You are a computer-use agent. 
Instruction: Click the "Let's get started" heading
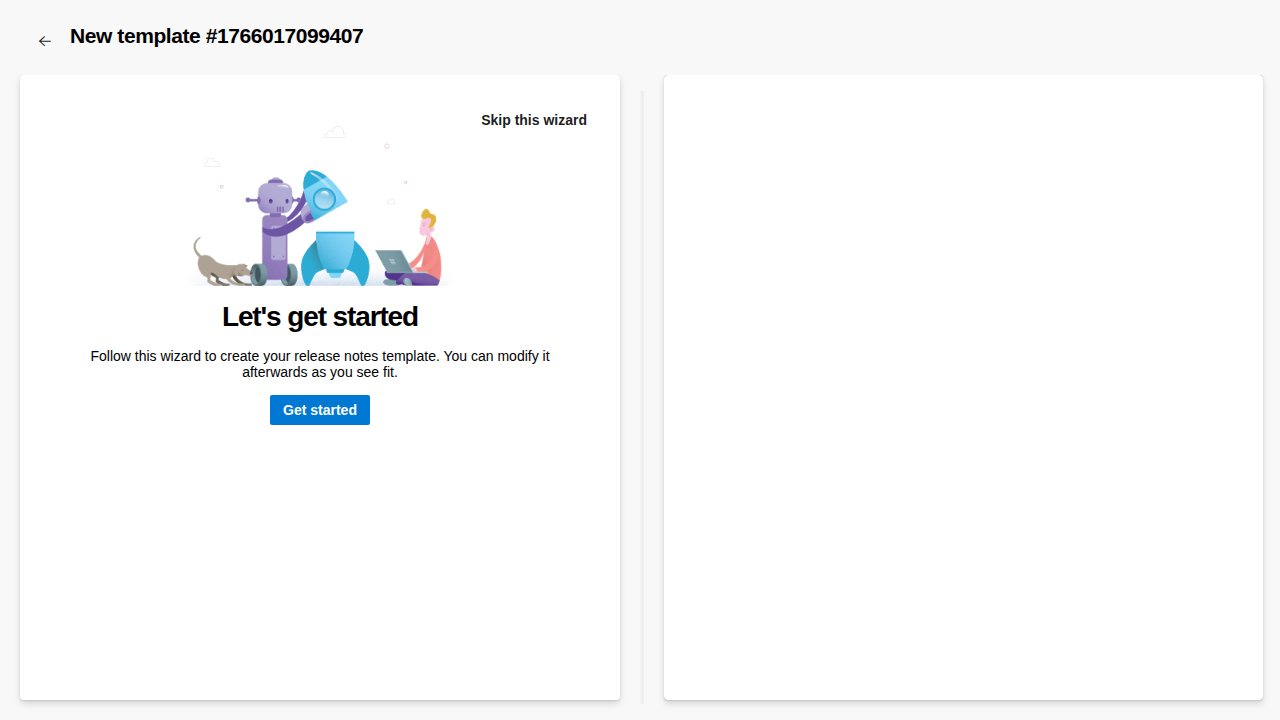(320, 317)
